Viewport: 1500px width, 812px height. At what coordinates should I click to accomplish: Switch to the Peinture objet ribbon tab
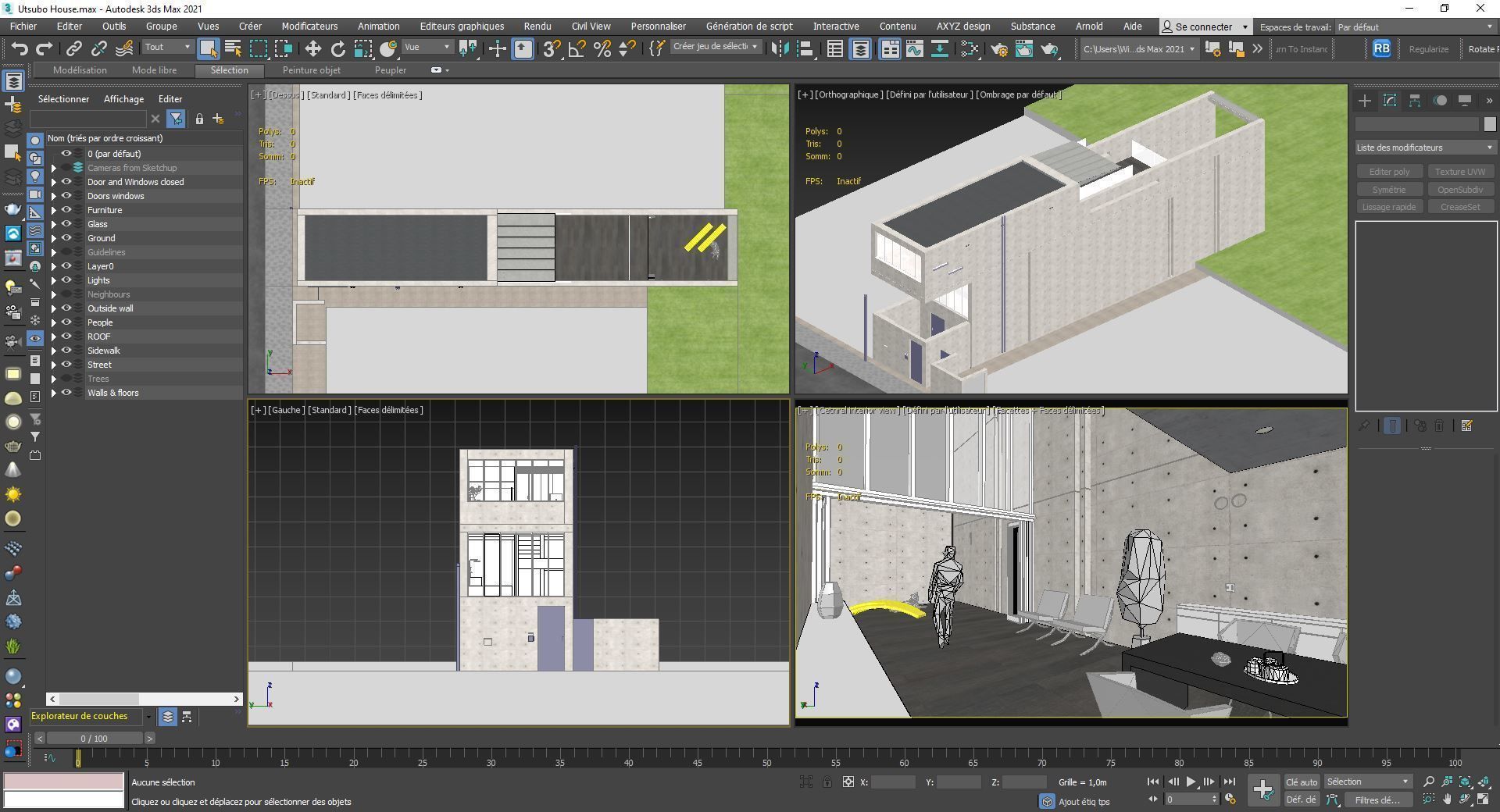[x=312, y=70]
